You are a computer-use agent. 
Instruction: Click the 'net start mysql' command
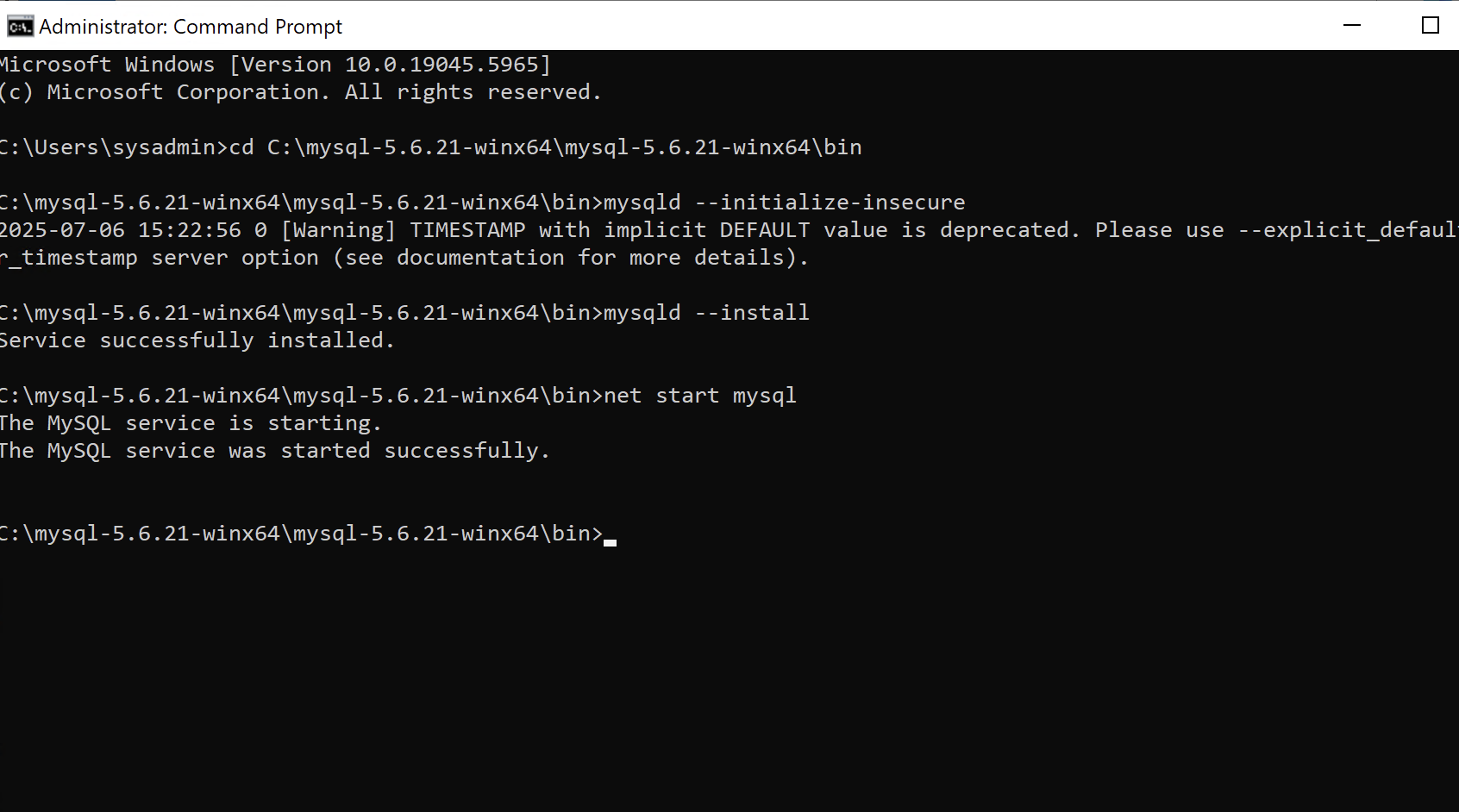pyautogui.click(x=699, y=396)
